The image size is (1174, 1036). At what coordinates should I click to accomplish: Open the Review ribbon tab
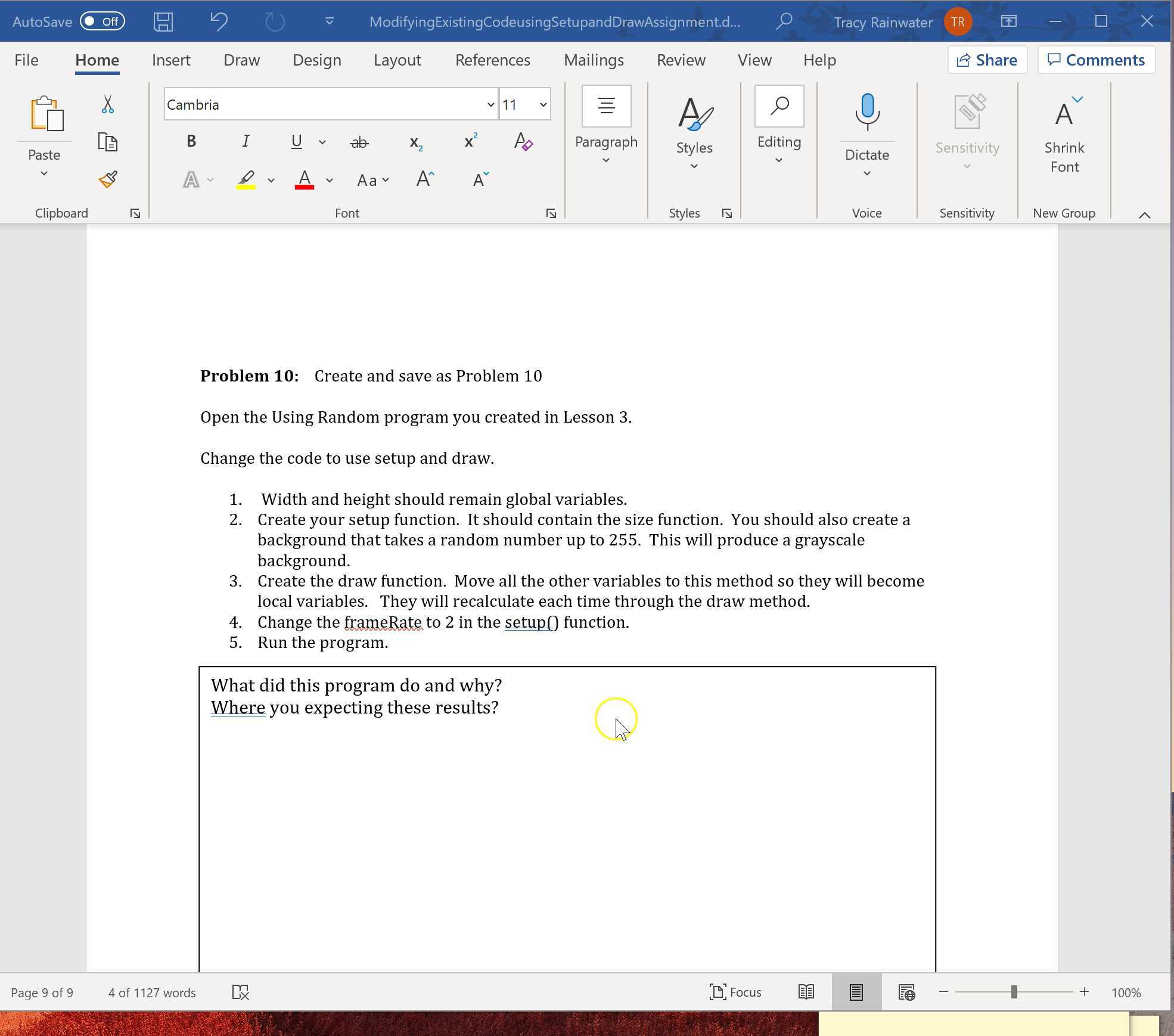tap(681, 60)
